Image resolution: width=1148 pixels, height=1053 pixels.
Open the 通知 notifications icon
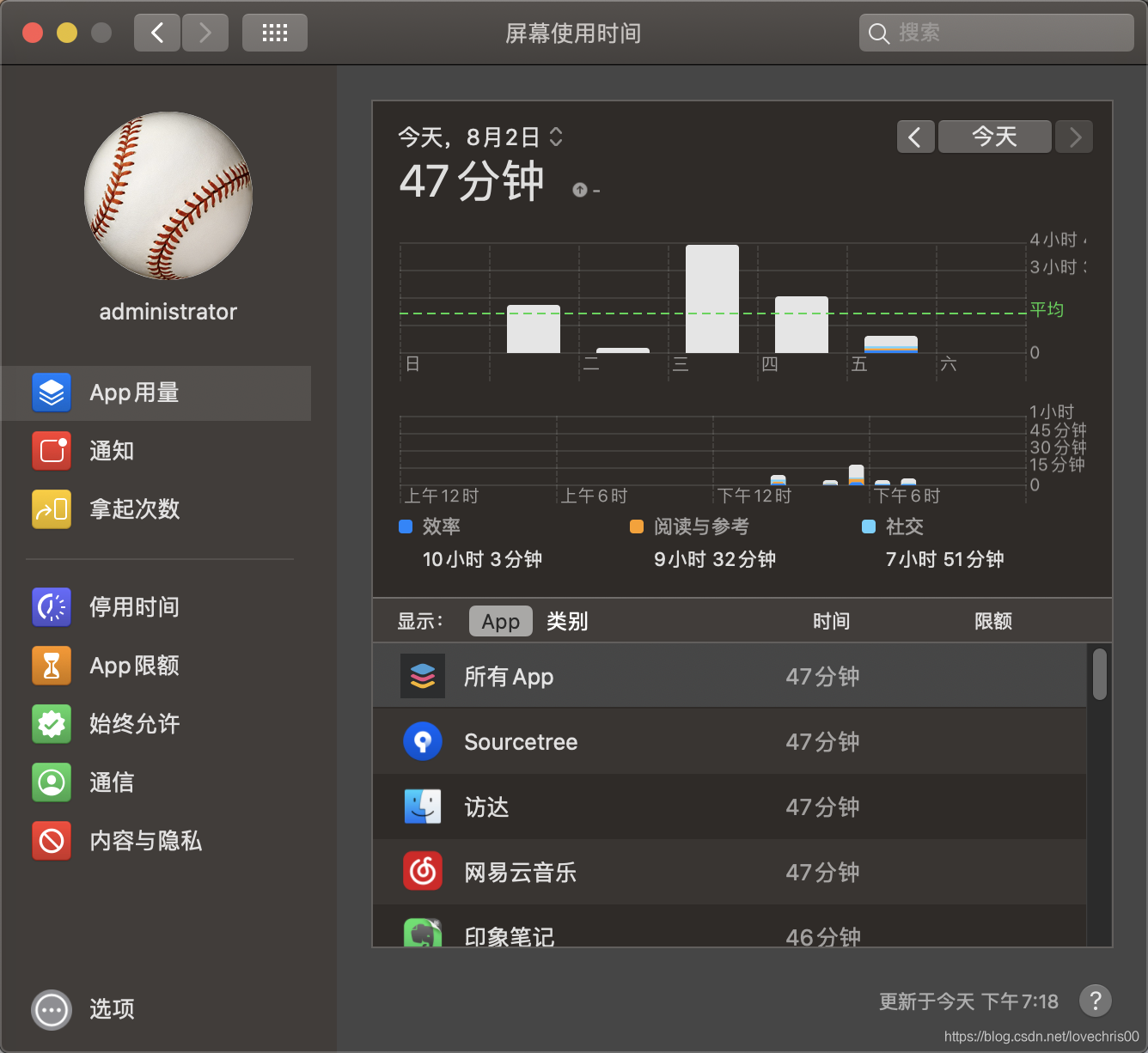52,451
